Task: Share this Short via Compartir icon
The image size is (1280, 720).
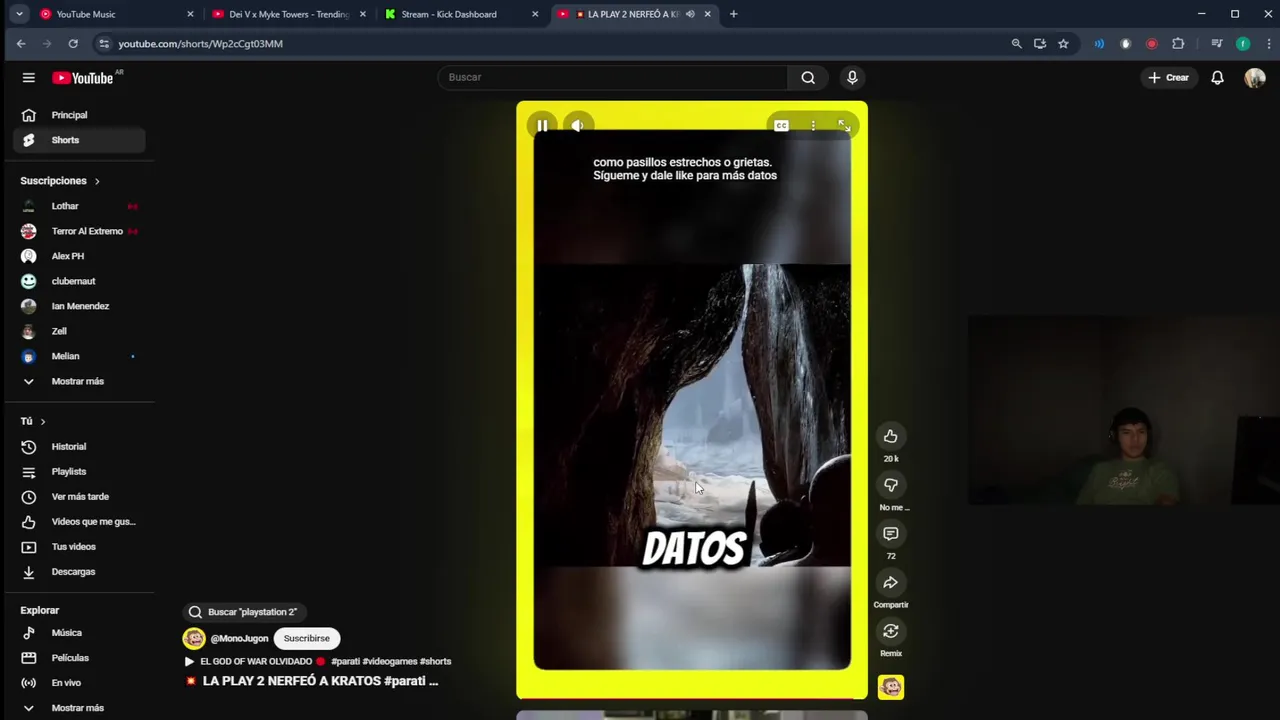Action: pos(890,583)
